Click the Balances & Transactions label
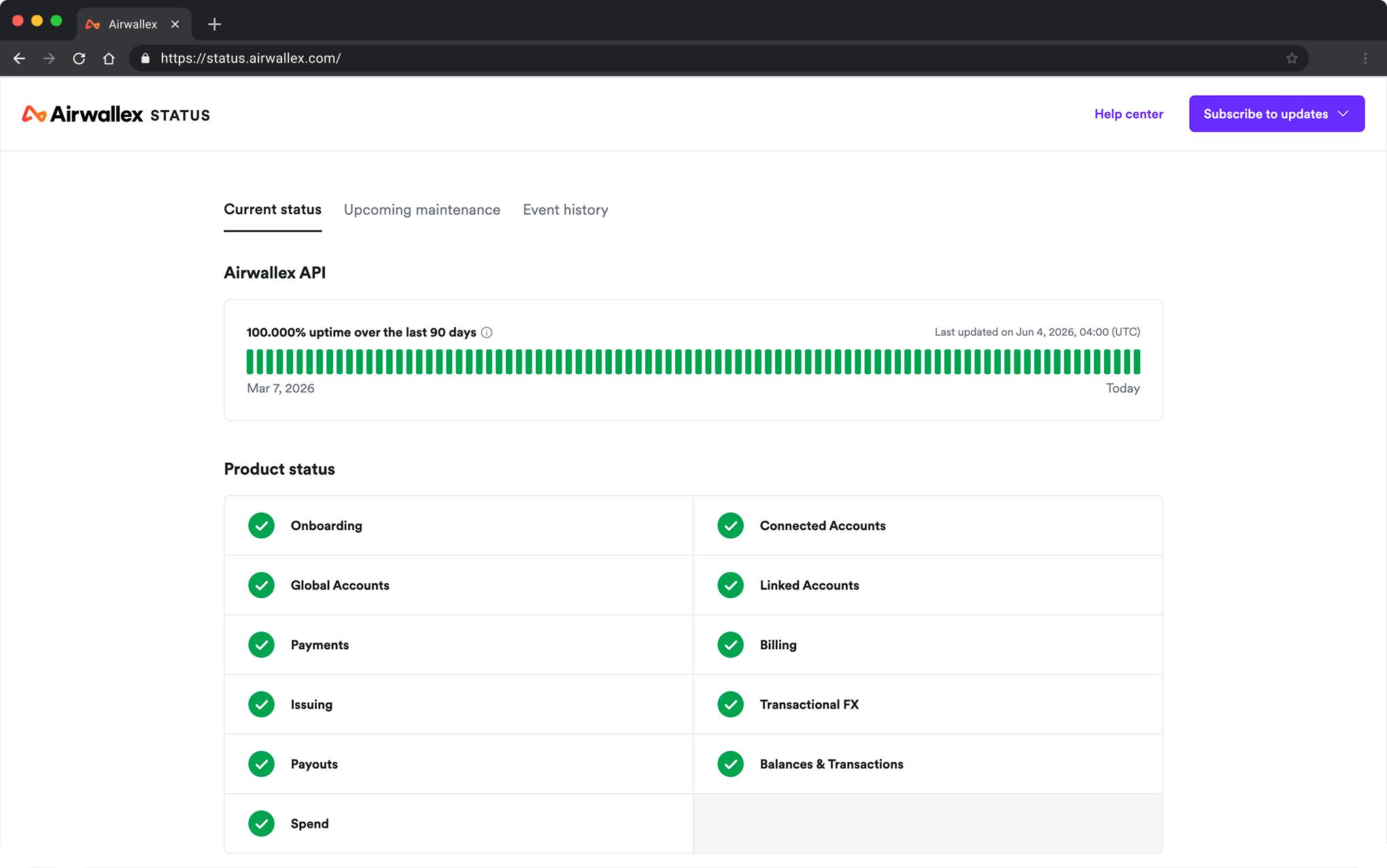Image resolution: width=1387 pixels, height=868 pixels. click(x=832, y=764)
